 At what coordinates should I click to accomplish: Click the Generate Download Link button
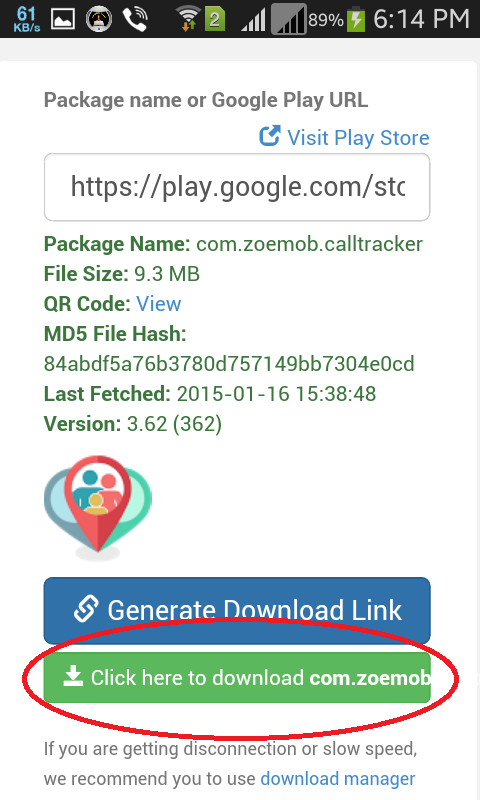237,611
